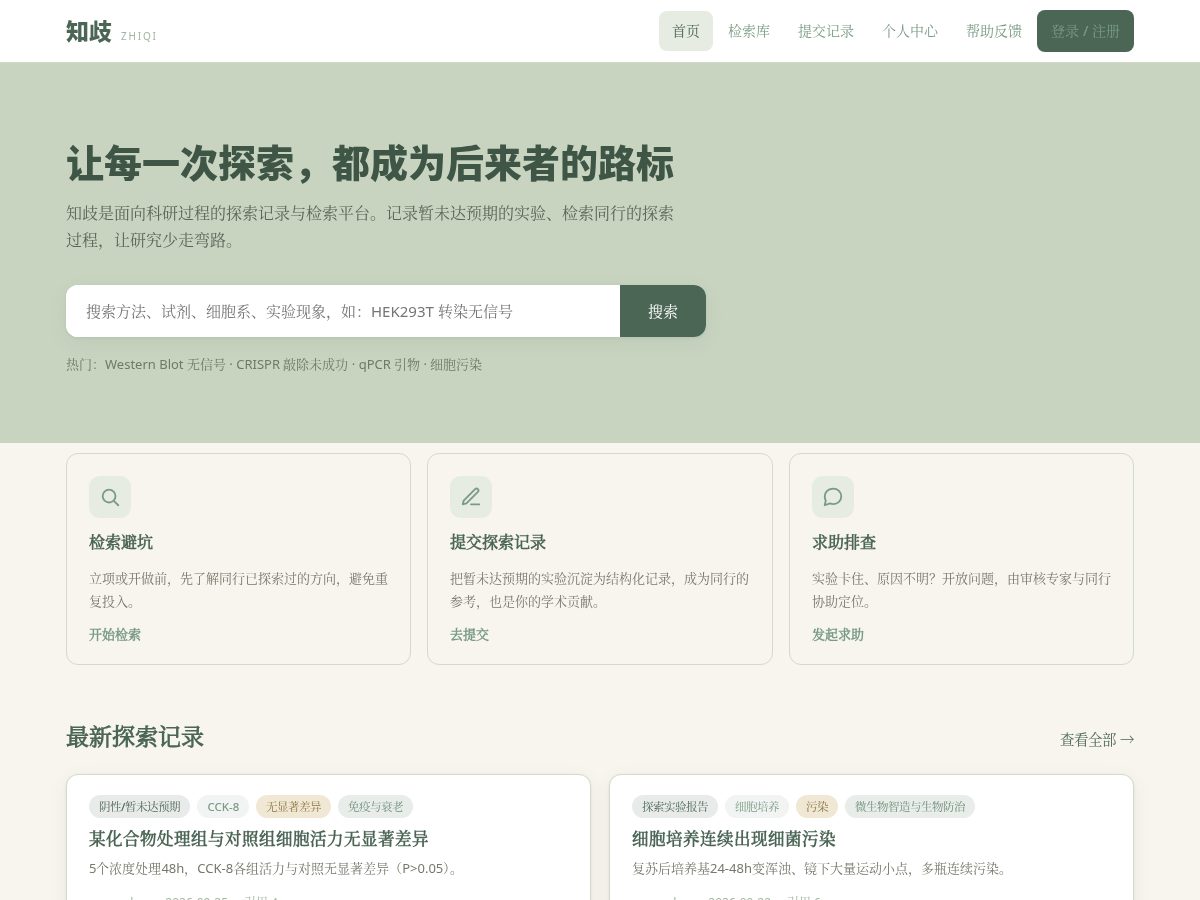Viewport: 1200px width, 900px height.
Task: Click the 求助排查 card title
Action: pyautogui.click(x=844, y=542)
